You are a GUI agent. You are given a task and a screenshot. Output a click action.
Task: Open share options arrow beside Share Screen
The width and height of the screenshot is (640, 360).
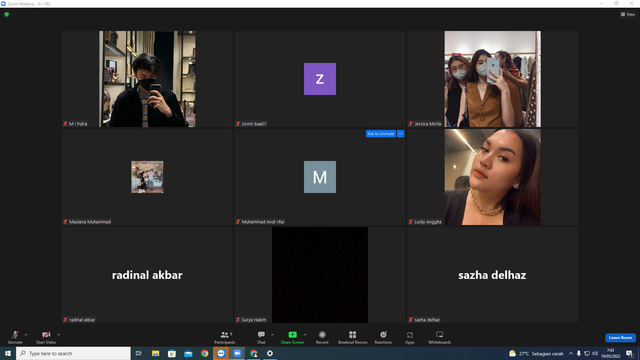(305, 335)
